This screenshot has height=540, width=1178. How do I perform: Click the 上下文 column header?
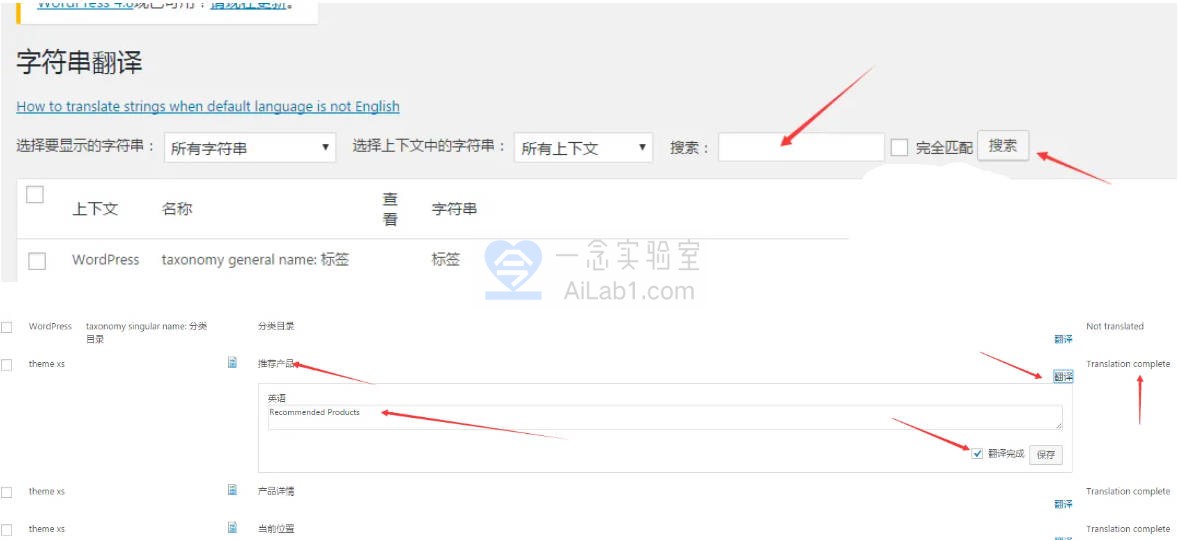(x=95, y=209)
